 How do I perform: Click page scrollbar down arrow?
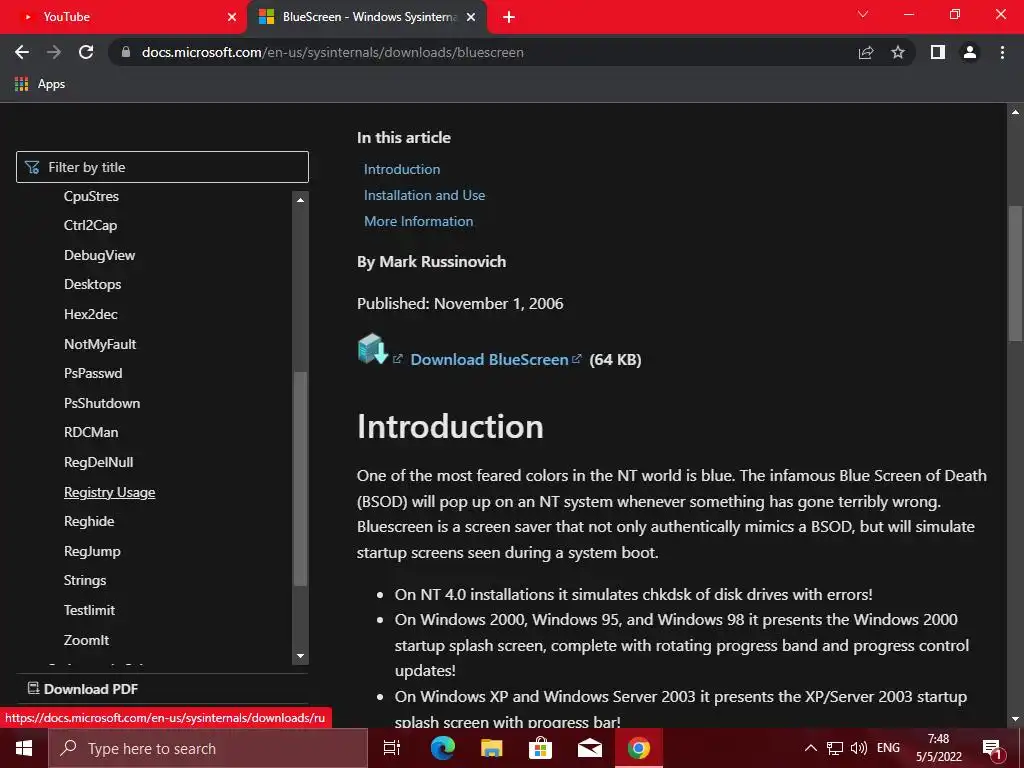1015,719
